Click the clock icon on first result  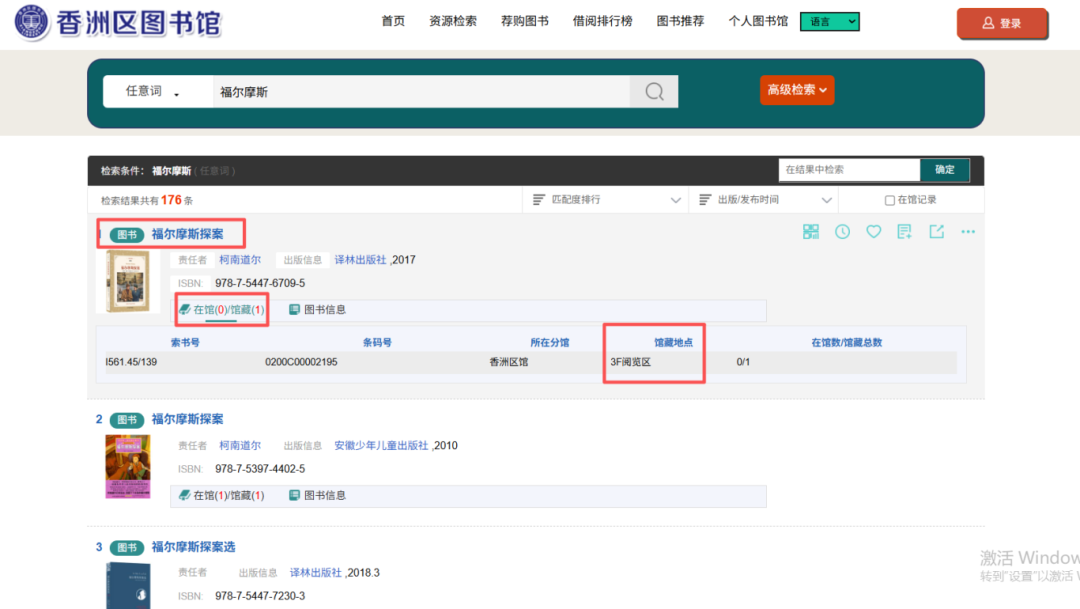[843, 232]
